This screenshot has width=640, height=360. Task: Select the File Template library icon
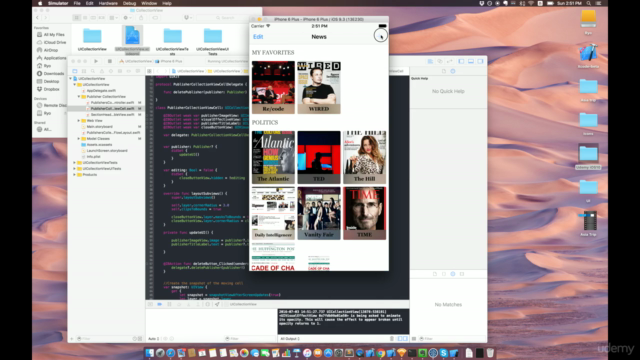[435, 274]
